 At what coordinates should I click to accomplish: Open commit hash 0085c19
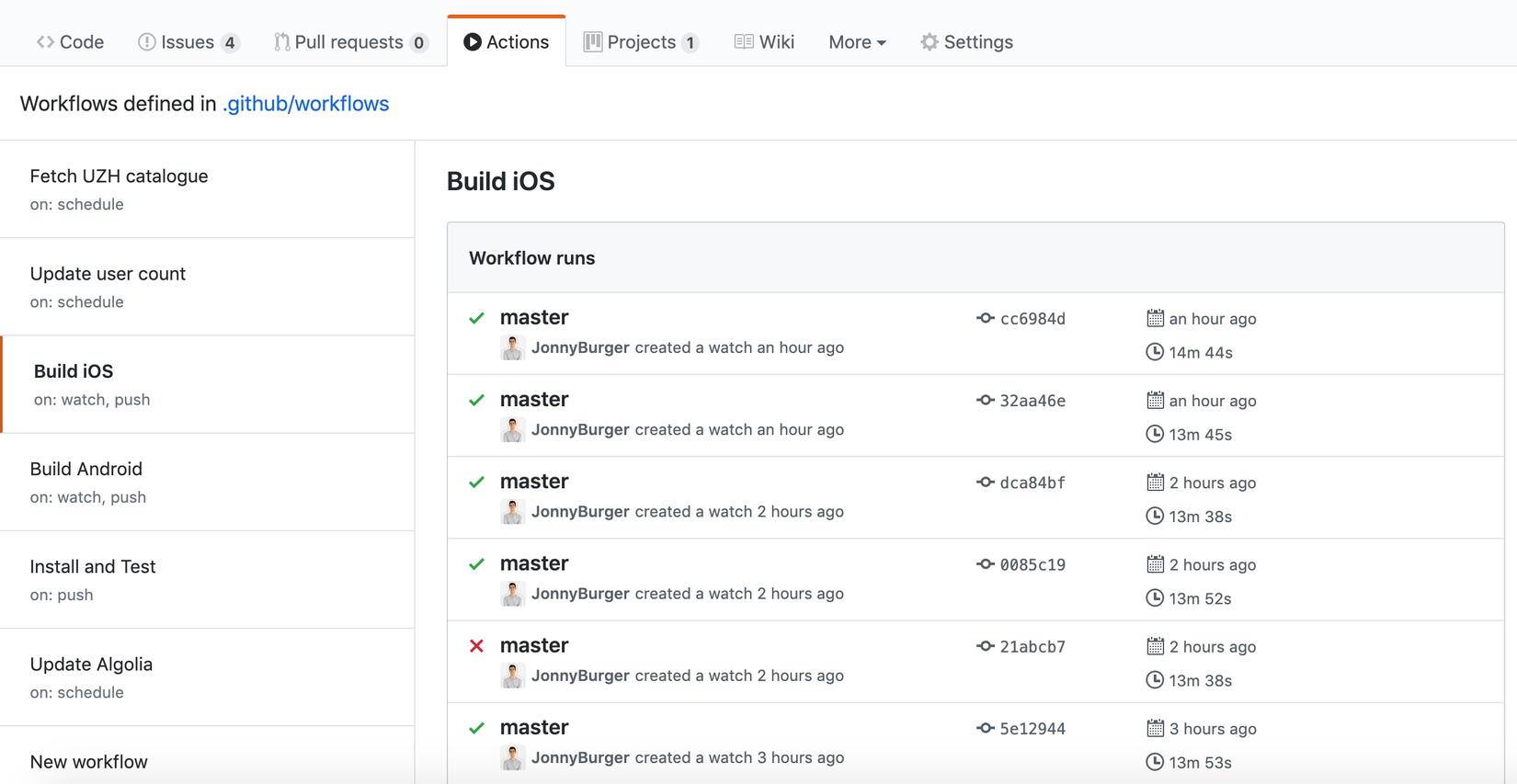click(x=1032, y=565)
